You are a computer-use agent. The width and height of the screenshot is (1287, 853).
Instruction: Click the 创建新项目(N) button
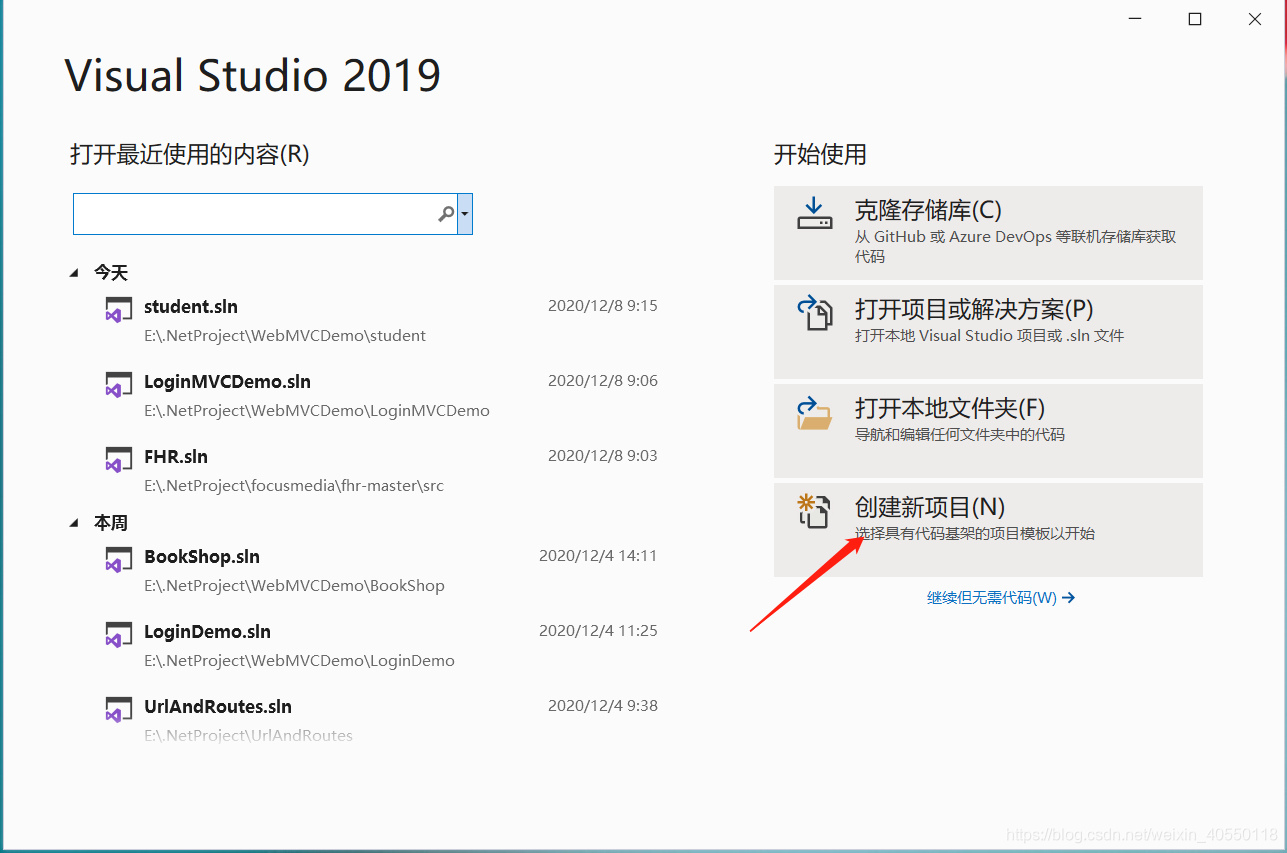click(988, 530)
